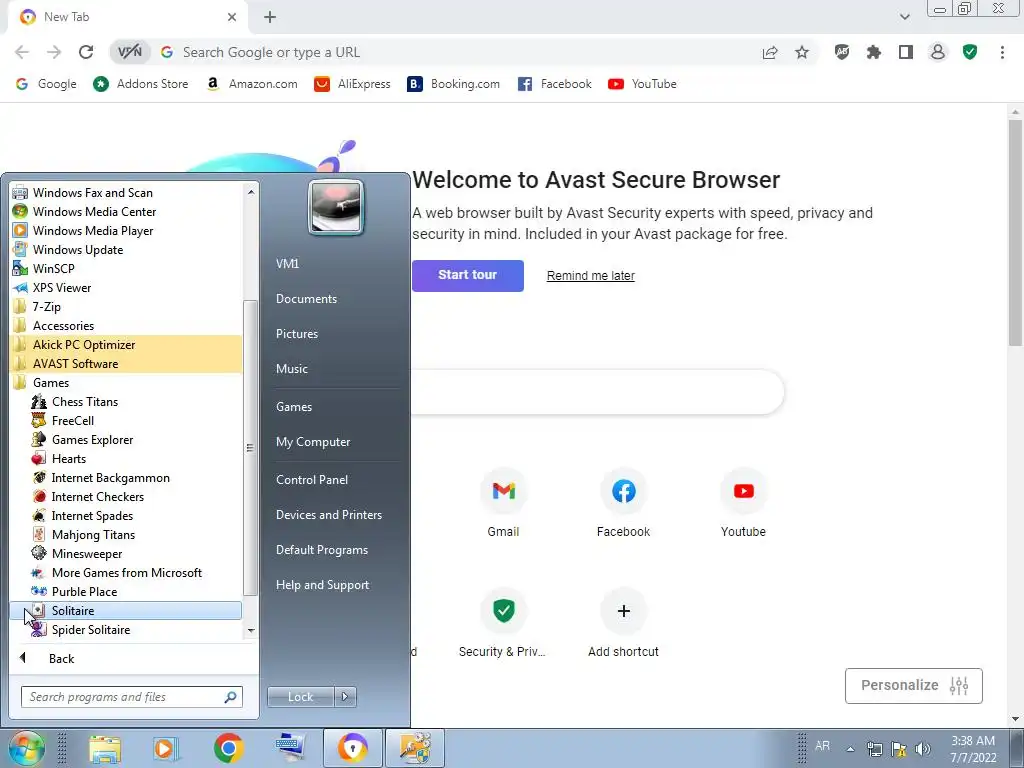Launch Internet Checkers

click(125, 496)
